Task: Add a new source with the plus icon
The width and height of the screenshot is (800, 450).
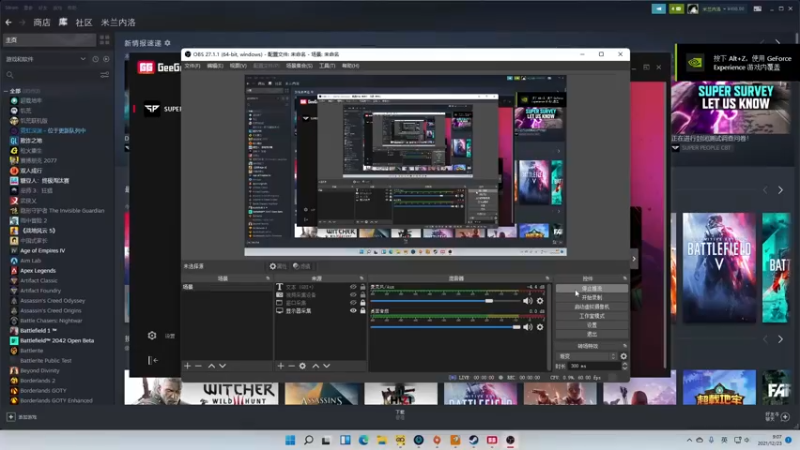Action: click(x=281, y=366)
